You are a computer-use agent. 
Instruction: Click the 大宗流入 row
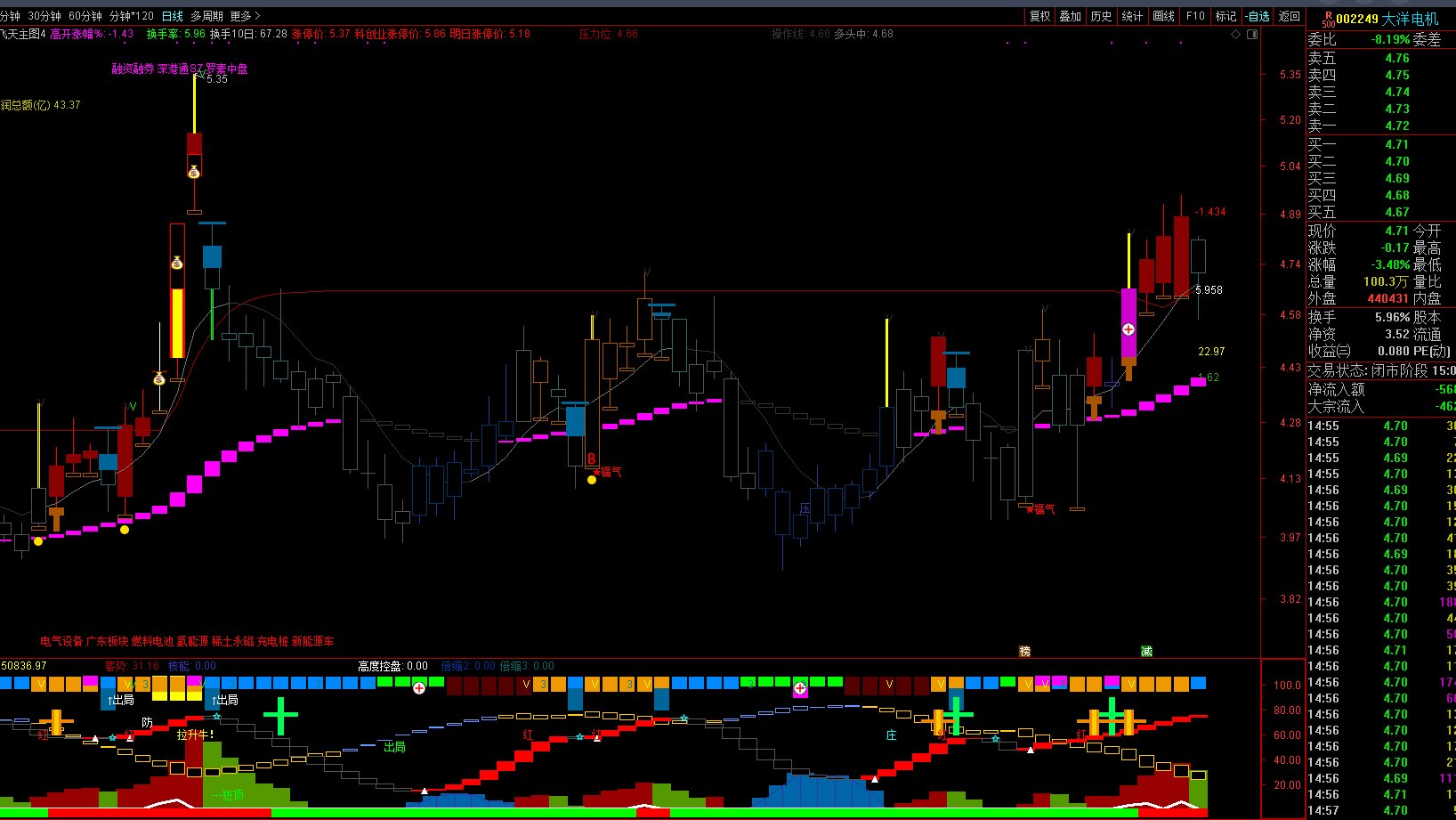[x=1381, y=406]
